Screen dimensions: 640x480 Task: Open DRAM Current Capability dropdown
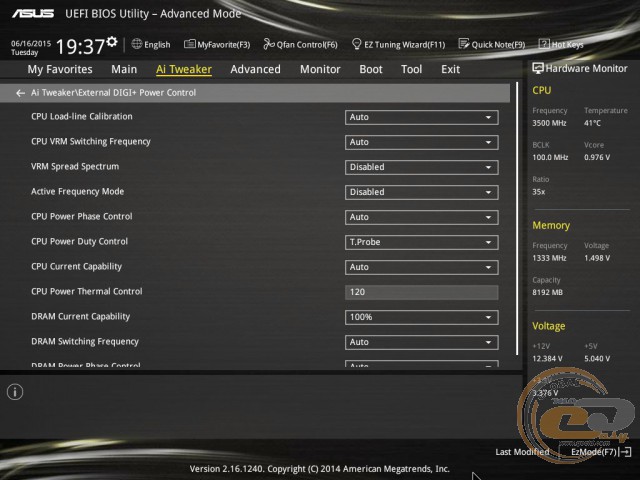[421, 317]
